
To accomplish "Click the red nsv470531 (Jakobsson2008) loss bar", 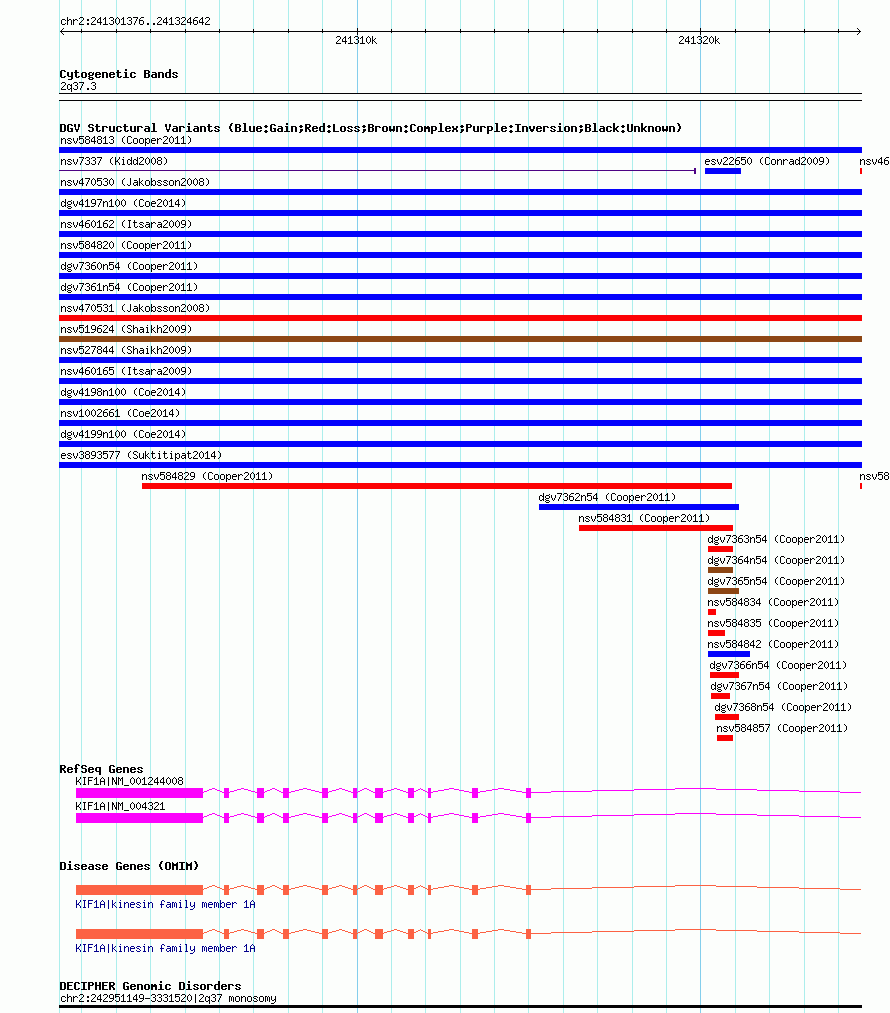I will 461,318.
